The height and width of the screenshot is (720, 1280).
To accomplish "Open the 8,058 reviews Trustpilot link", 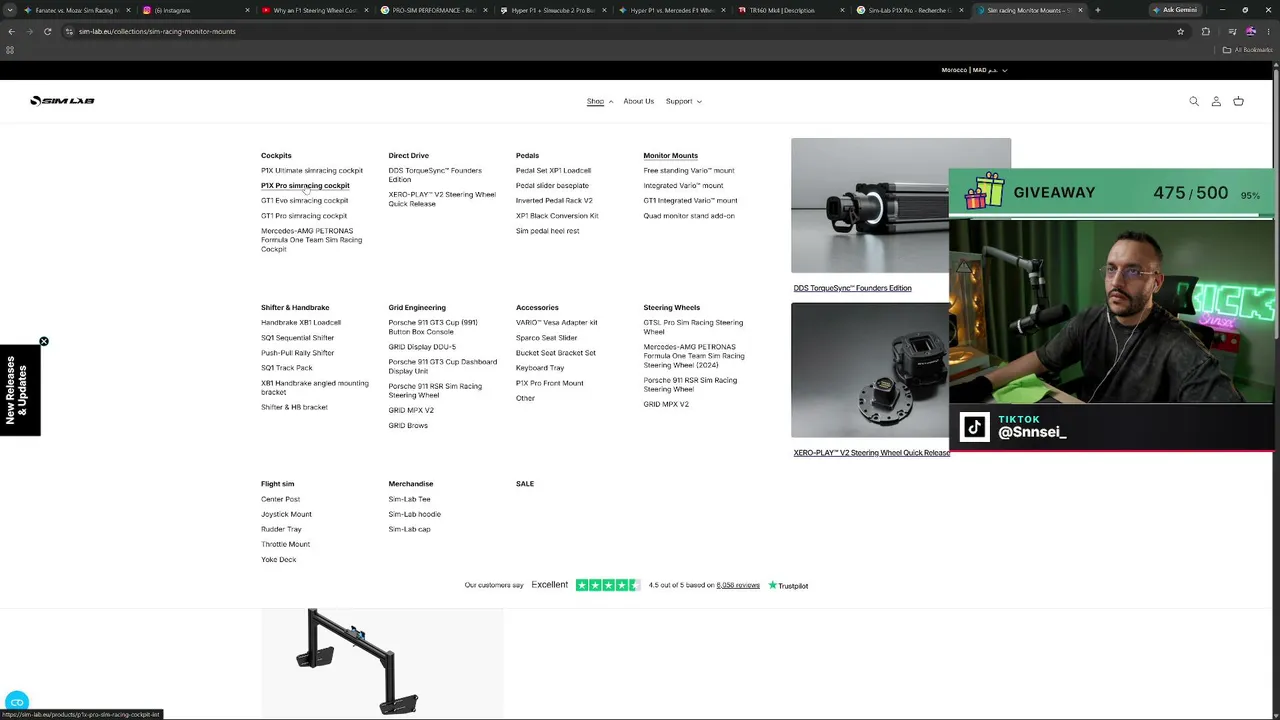I will (x=738, y=585).
